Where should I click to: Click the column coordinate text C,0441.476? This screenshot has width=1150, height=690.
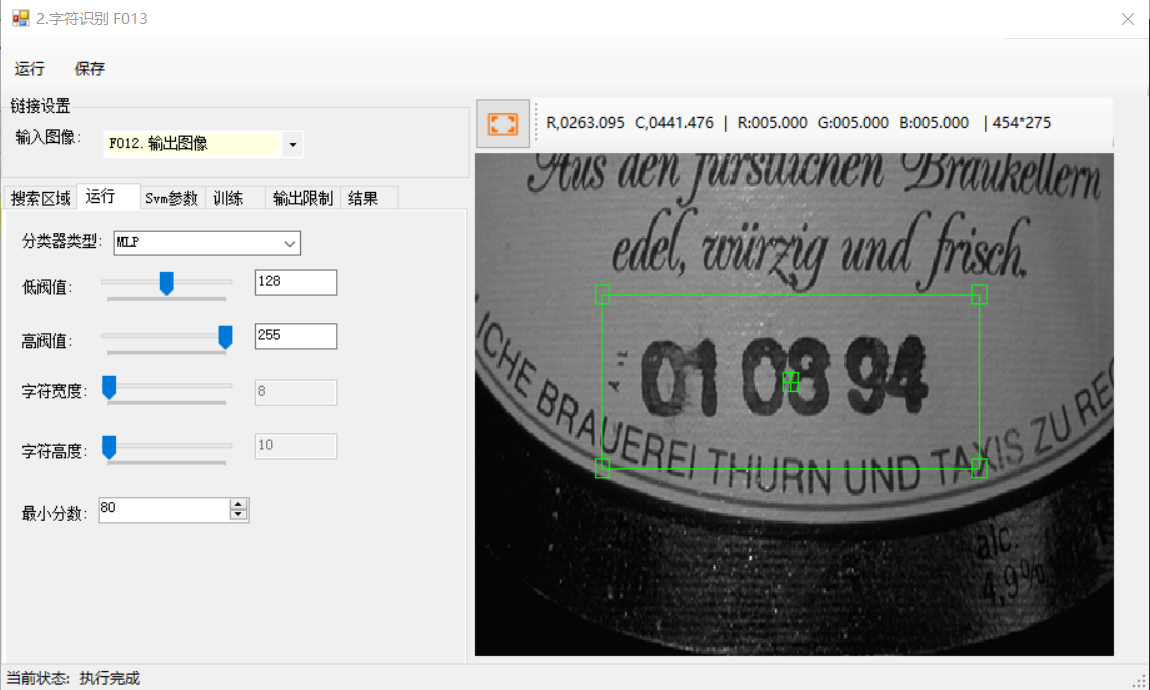[x=674, y=123]
